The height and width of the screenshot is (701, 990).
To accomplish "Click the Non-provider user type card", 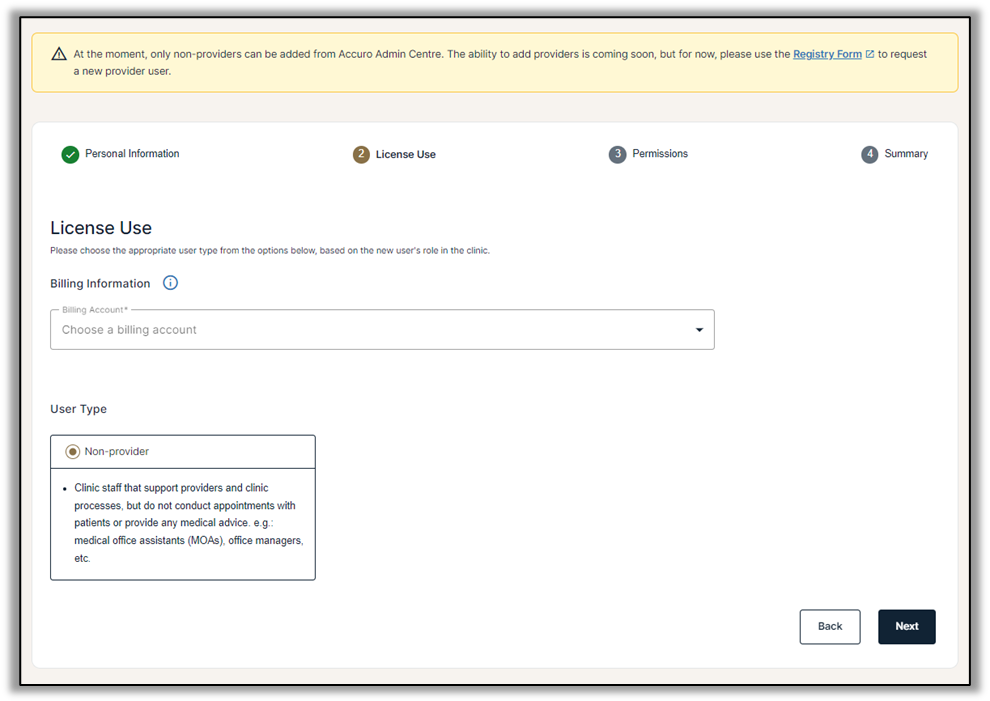I will (183, 505).
